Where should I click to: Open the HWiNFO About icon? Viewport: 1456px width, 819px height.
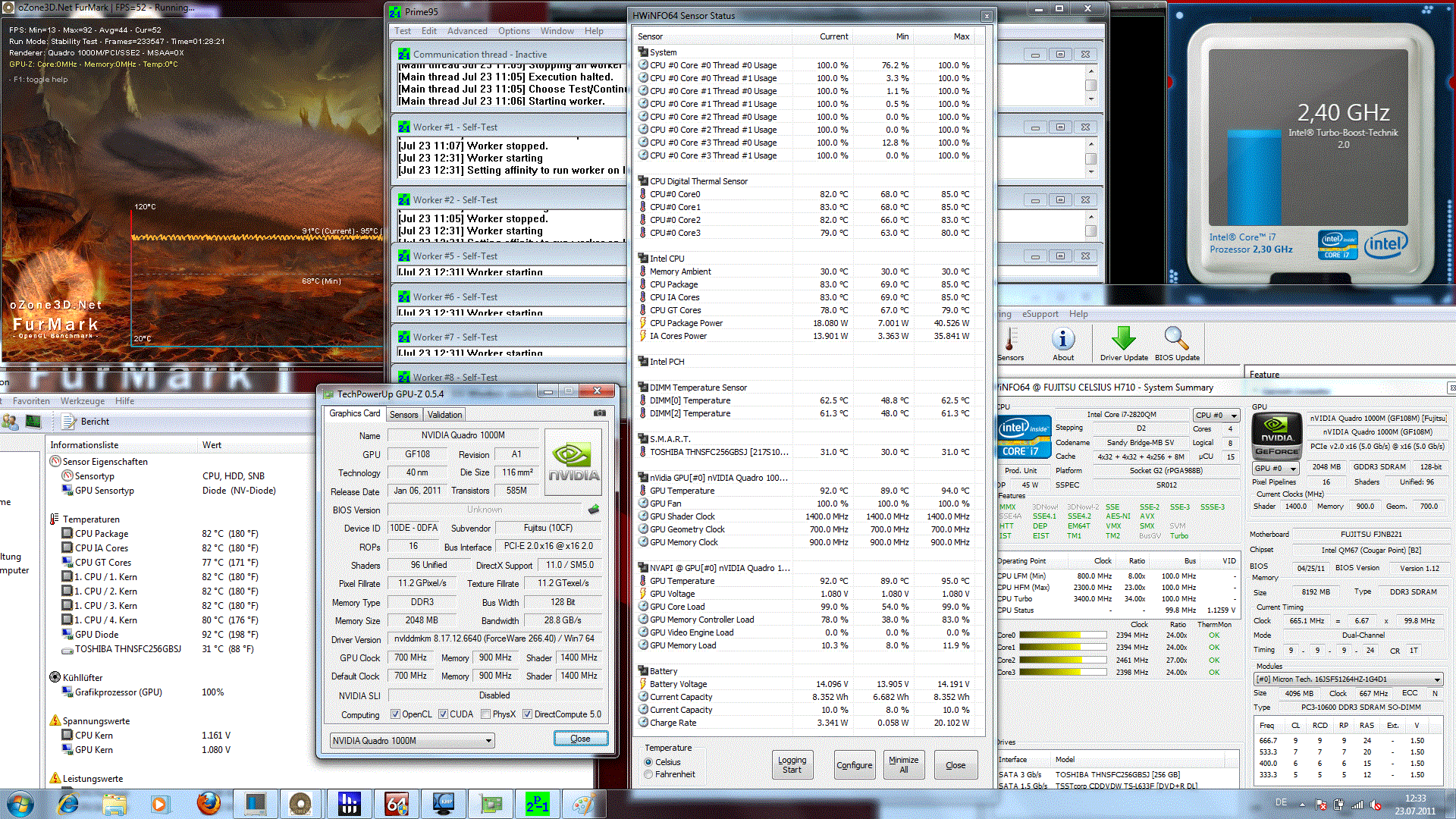coord(1062,340)
